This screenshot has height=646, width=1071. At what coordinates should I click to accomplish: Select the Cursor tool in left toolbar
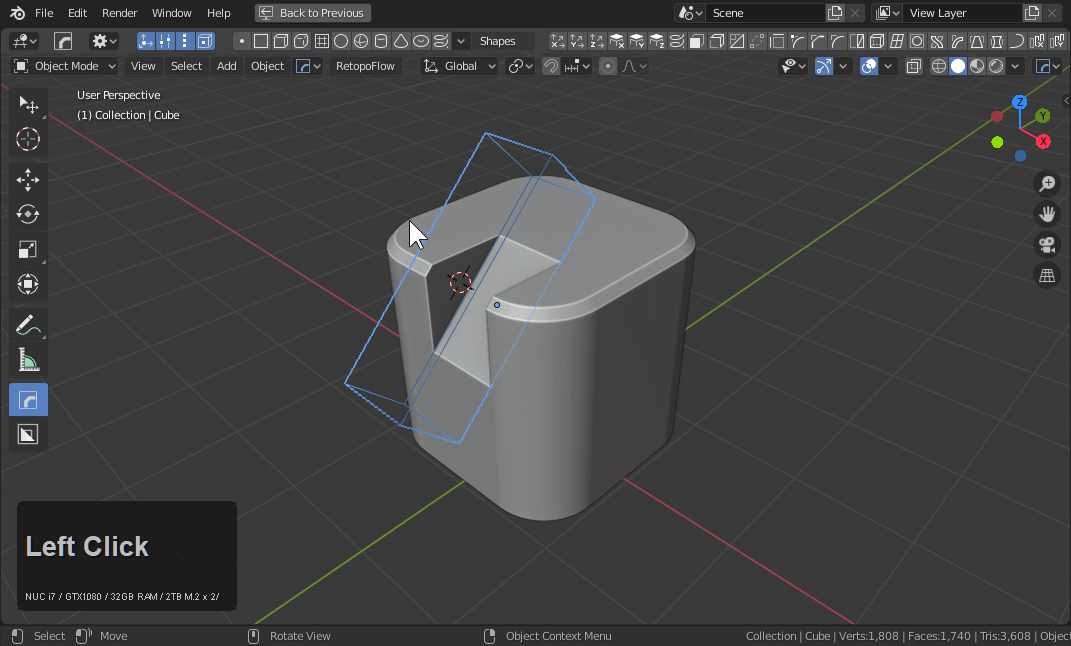pyautogui.click(x=28, y=139)
